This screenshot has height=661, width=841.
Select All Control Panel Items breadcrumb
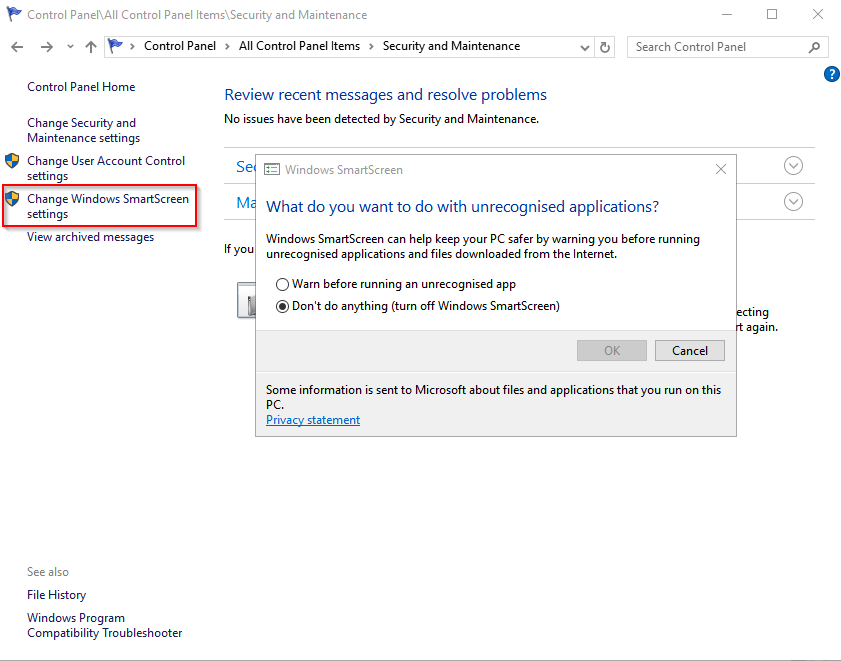coord(299,46)
